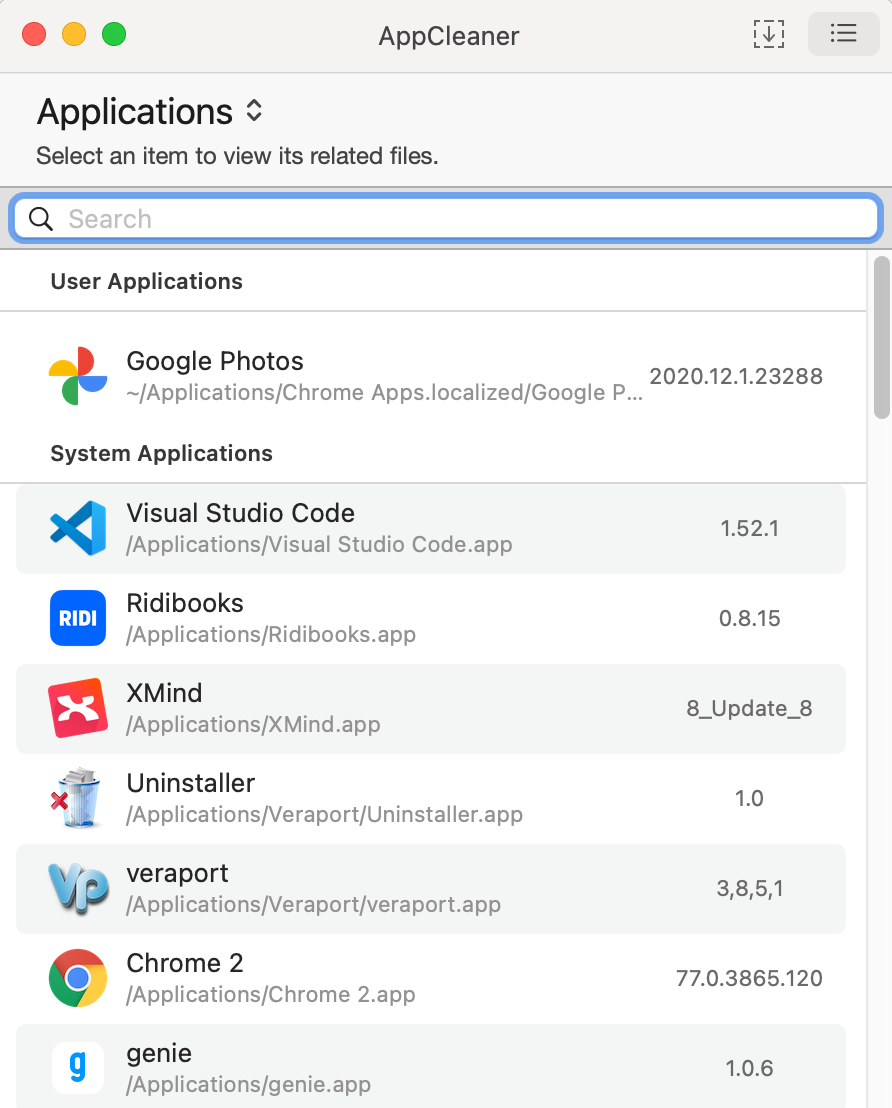
Task: Toggle the application list view button
Action: tap(843, 33)
